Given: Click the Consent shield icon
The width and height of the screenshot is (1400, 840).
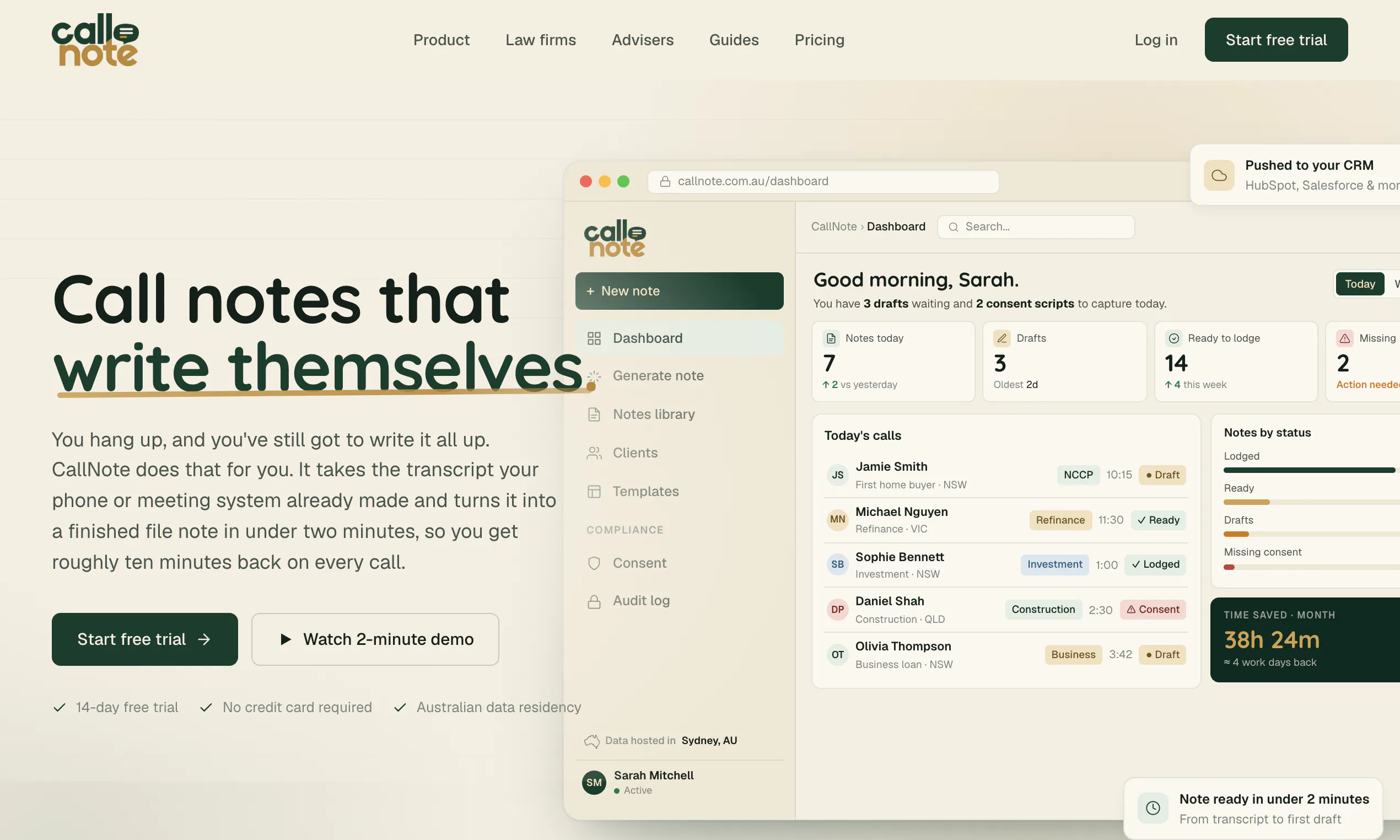Looking at the screenshot, I should pos(594,563).
